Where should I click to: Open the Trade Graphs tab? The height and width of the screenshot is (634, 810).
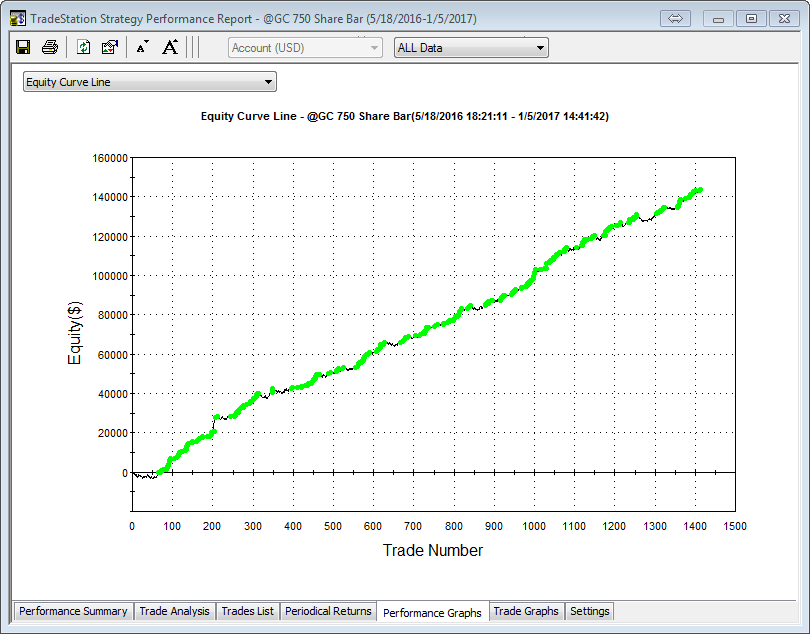(x=526, y=611)
